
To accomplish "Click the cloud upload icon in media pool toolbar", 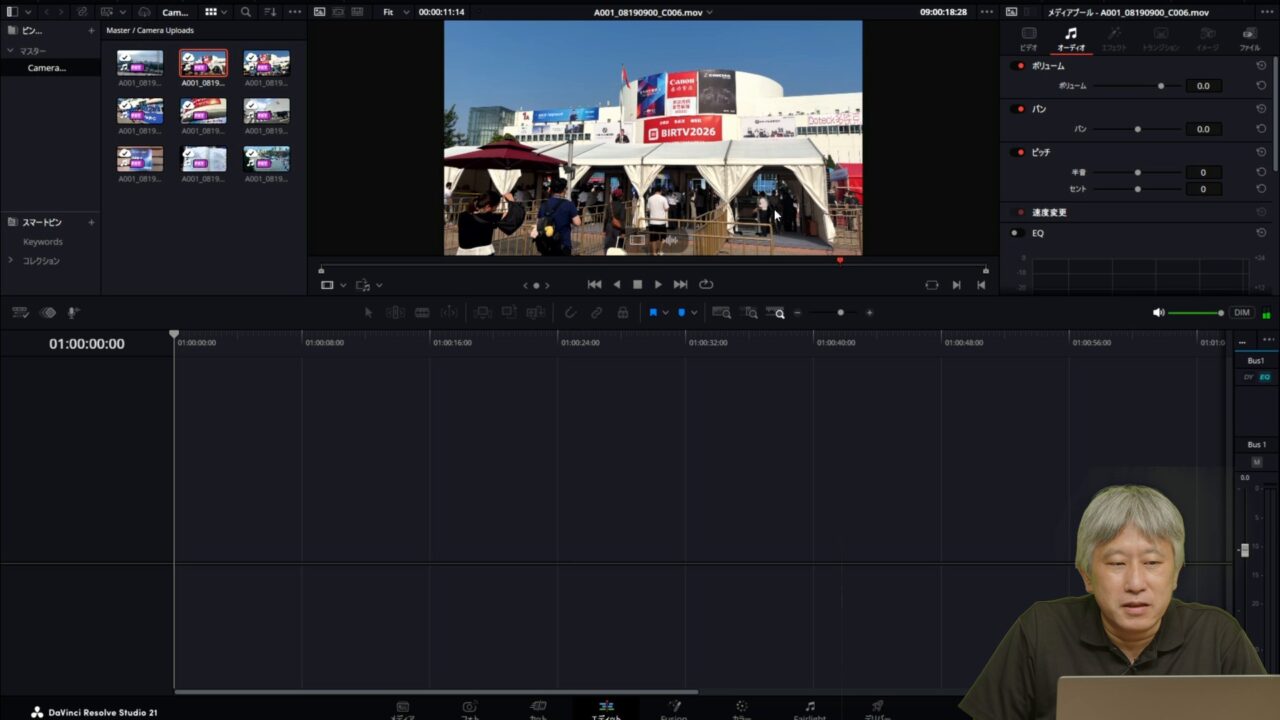I will [144, 12].
